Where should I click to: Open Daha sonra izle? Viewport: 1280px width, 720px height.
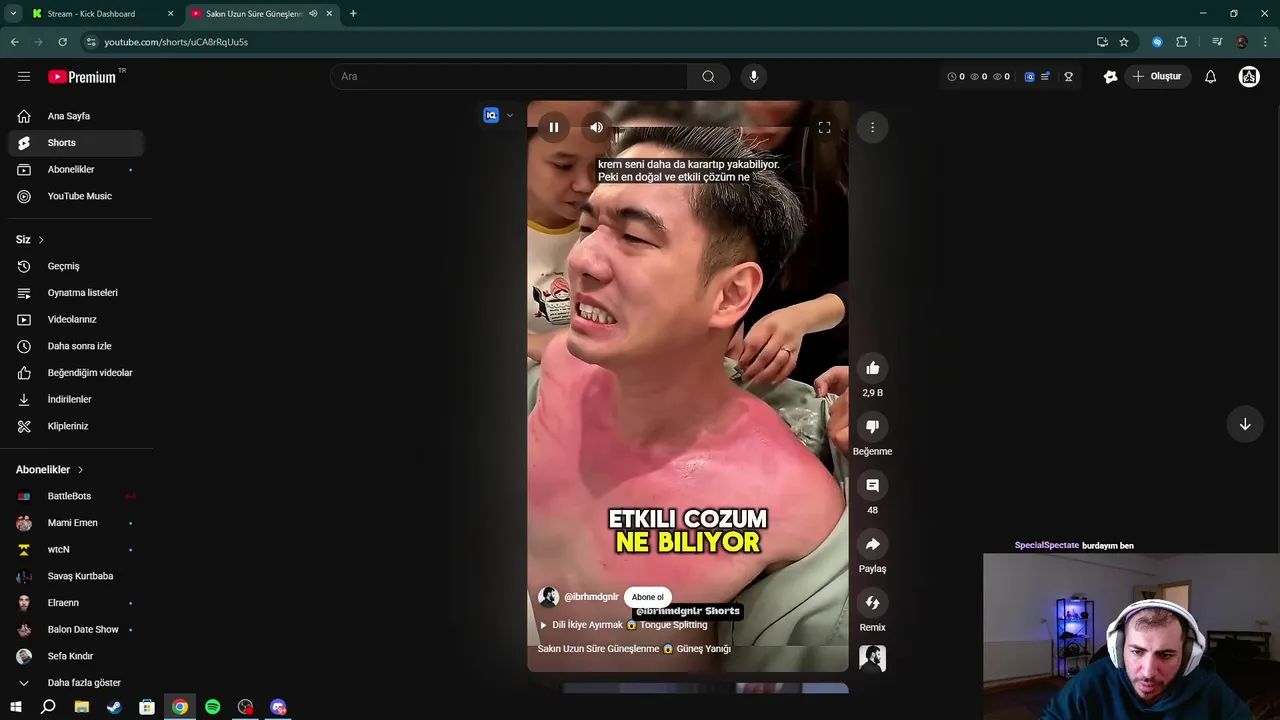click(76, 346)
